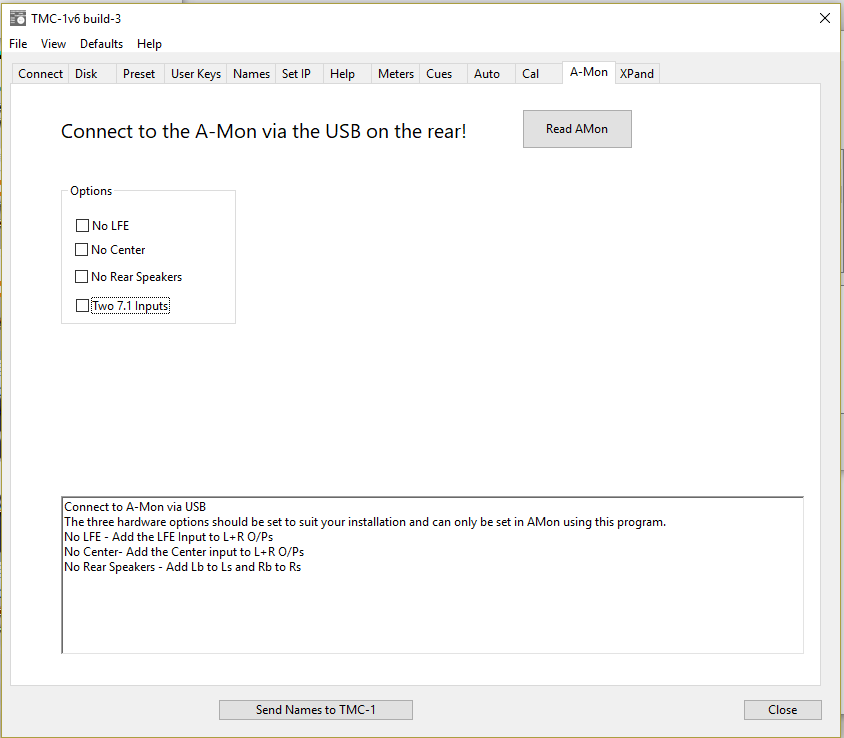Image resolution: width=844 pixels, height=738 pixels.
Task: Switch to the XPand tab
Action: (x=637, y=74)
